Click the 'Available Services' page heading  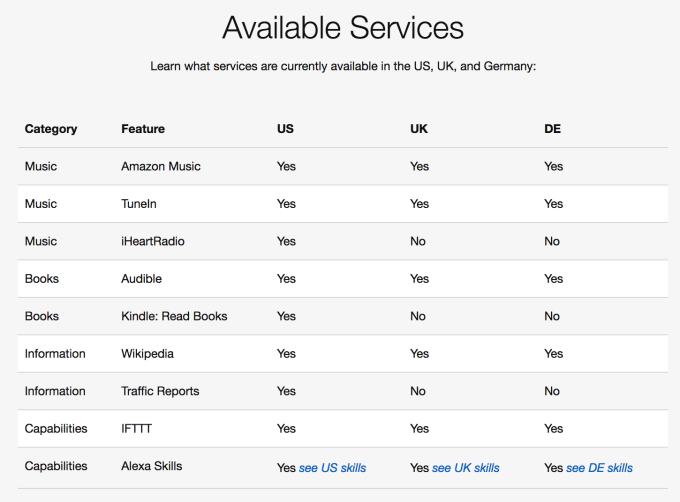343,27
